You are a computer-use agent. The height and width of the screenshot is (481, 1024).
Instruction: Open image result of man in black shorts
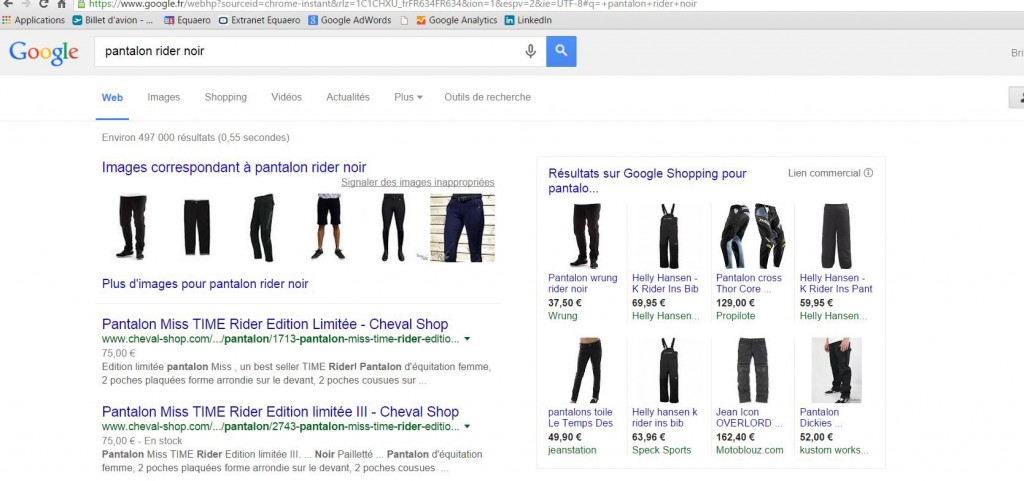coord(328,226)
